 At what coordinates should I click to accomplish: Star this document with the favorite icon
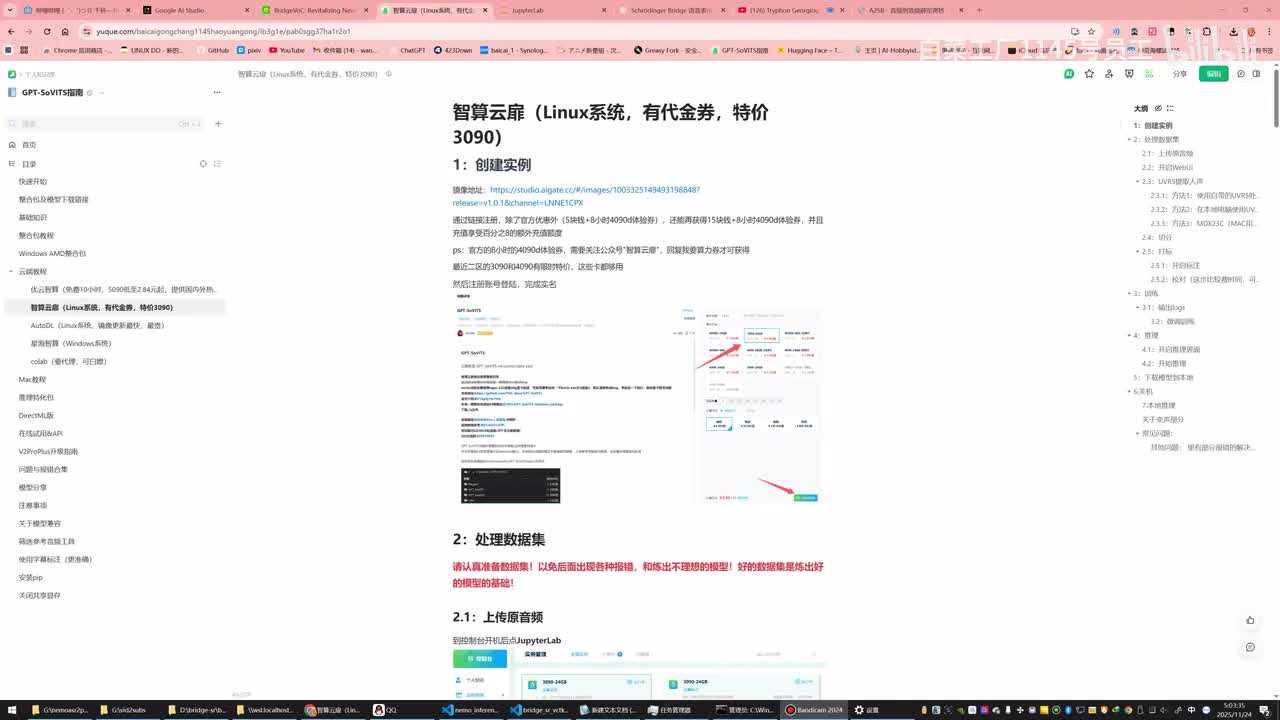[x=1089, y=74]
